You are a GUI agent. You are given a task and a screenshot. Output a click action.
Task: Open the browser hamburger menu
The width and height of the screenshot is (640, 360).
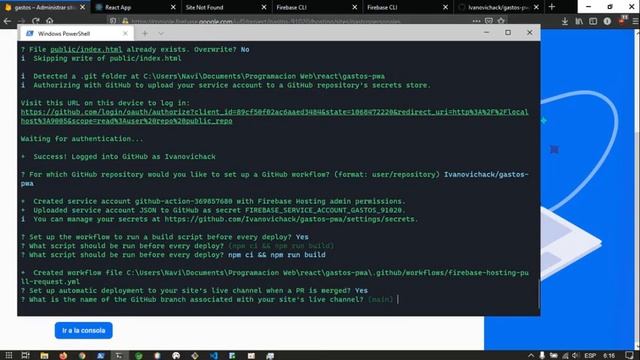click(635, 21)
